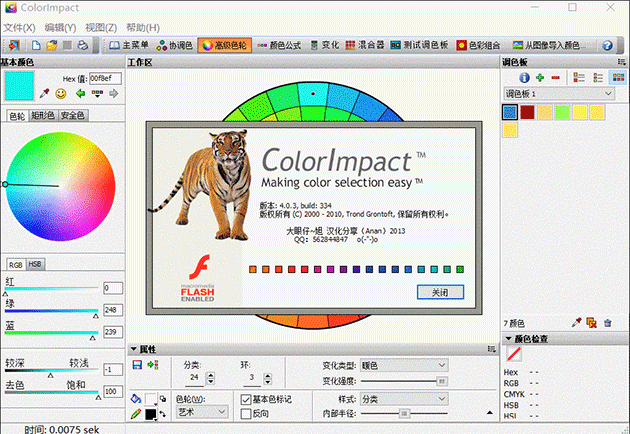
Task: Click the 分类 value stepper arrows
Action: tap(210, 378)
